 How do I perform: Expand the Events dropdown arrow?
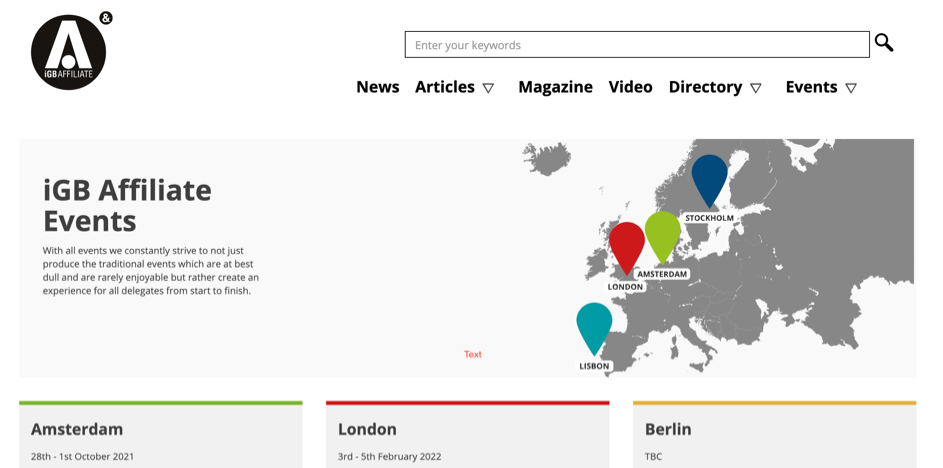point(851,88)
